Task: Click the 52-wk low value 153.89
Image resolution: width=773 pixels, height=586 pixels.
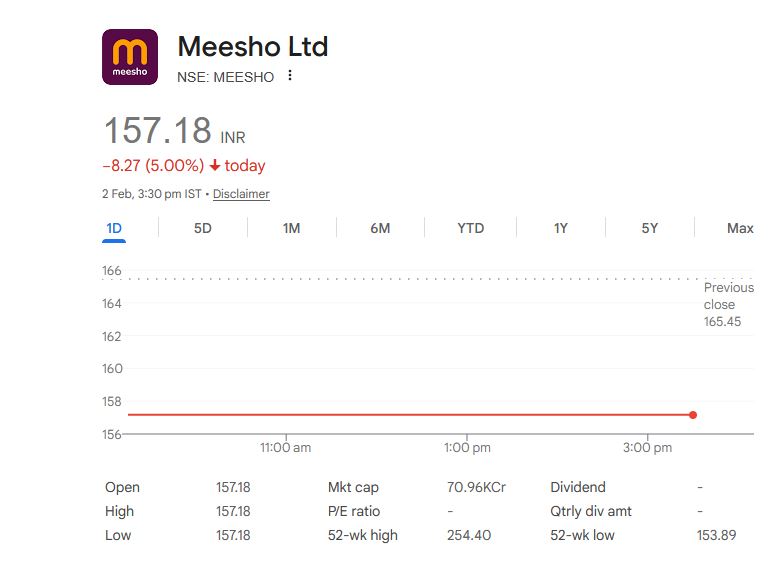Action: point(716,536)
